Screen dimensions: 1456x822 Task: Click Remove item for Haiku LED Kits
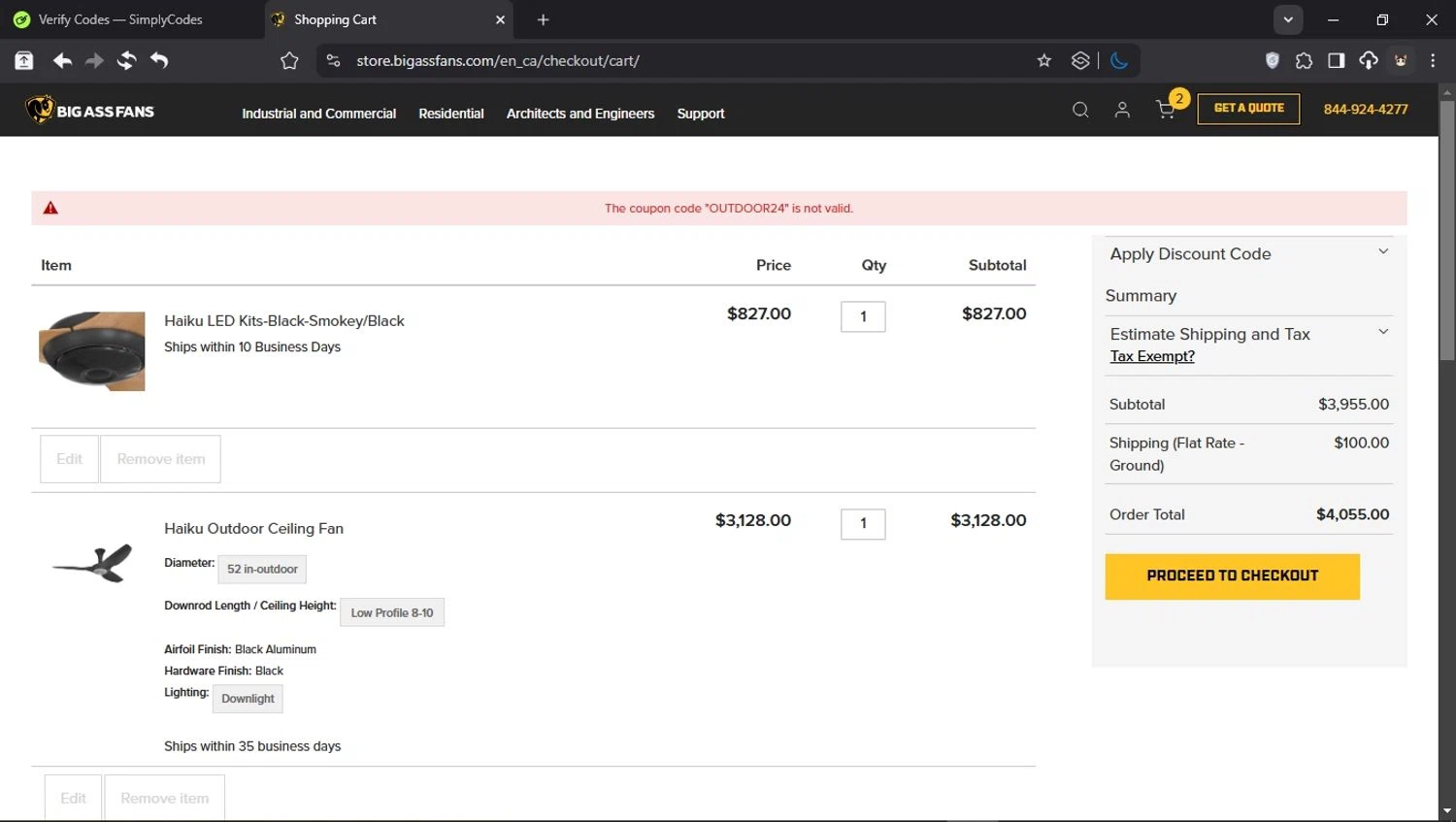160,459
